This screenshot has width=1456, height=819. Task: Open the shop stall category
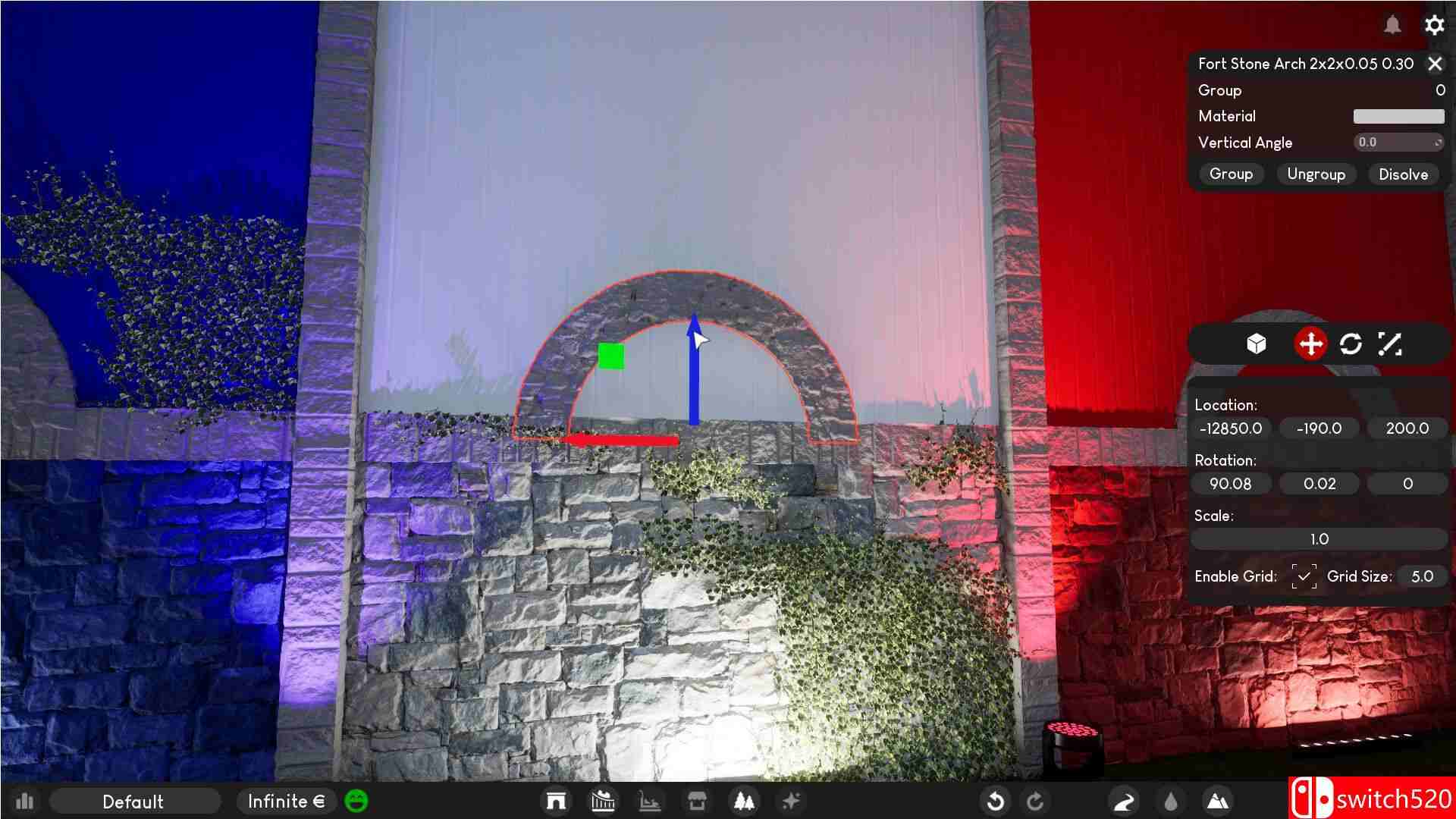point(697,801)
